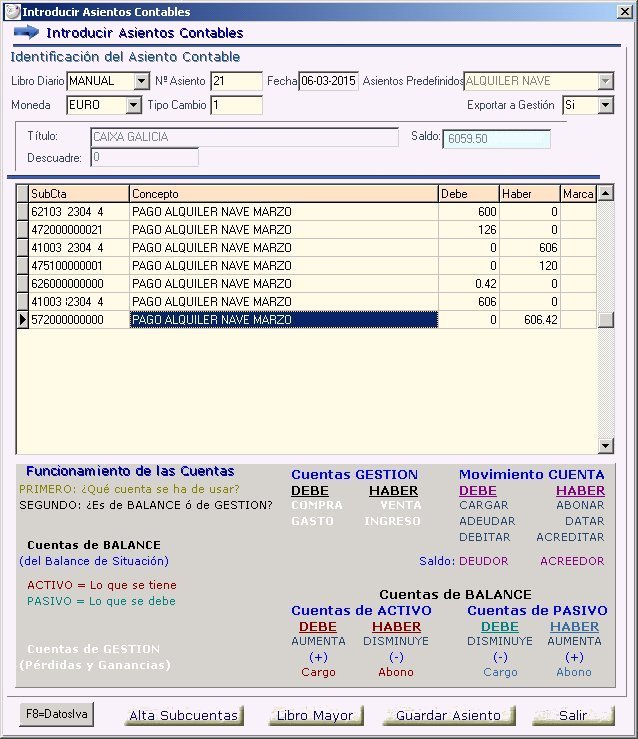638x739 pixels.
Task: Click Debe value 126
Action: 469,230
